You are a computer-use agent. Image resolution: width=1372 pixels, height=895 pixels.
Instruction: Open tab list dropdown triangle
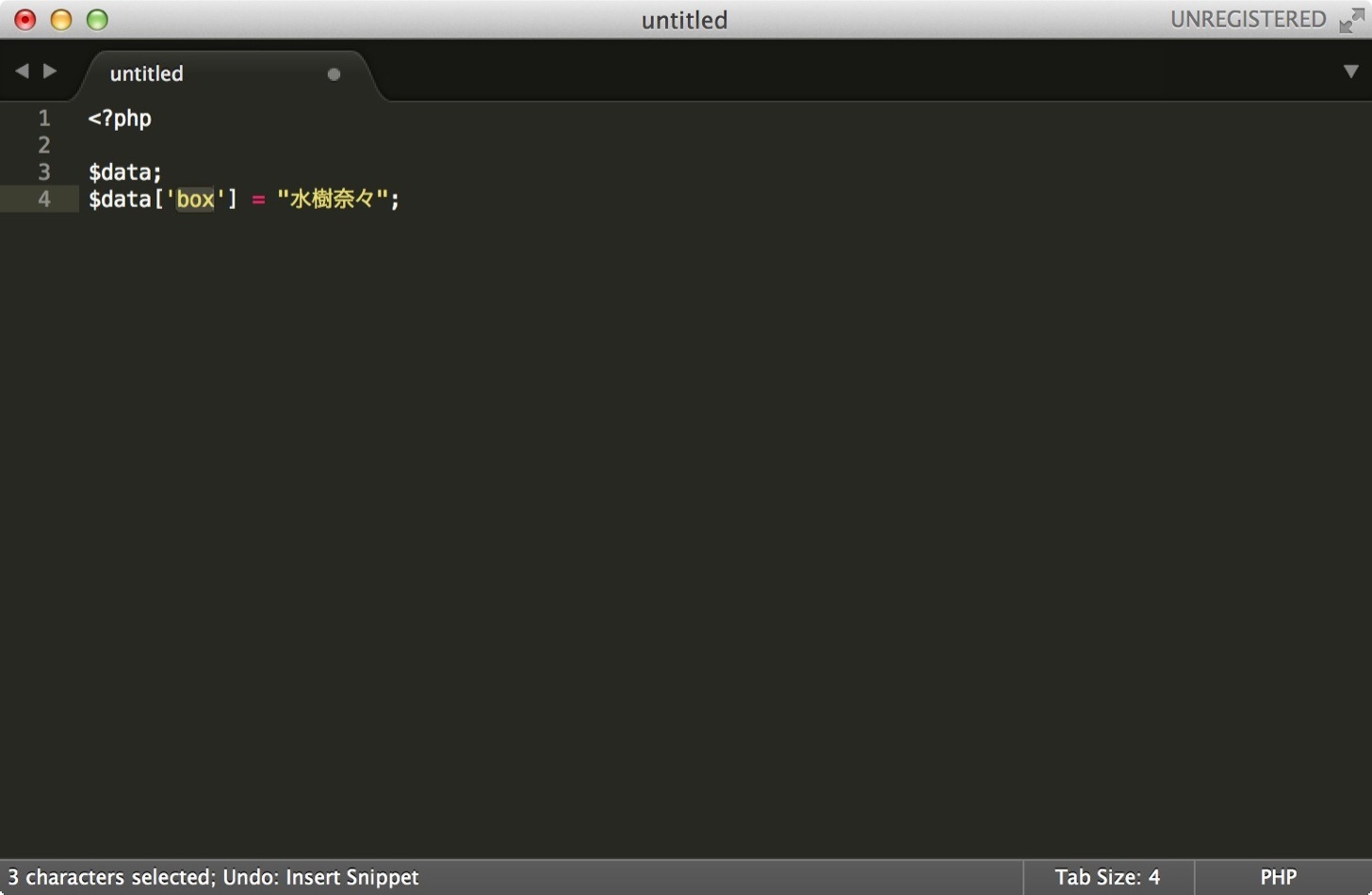pyautogui.click(x=1350, y=72)
